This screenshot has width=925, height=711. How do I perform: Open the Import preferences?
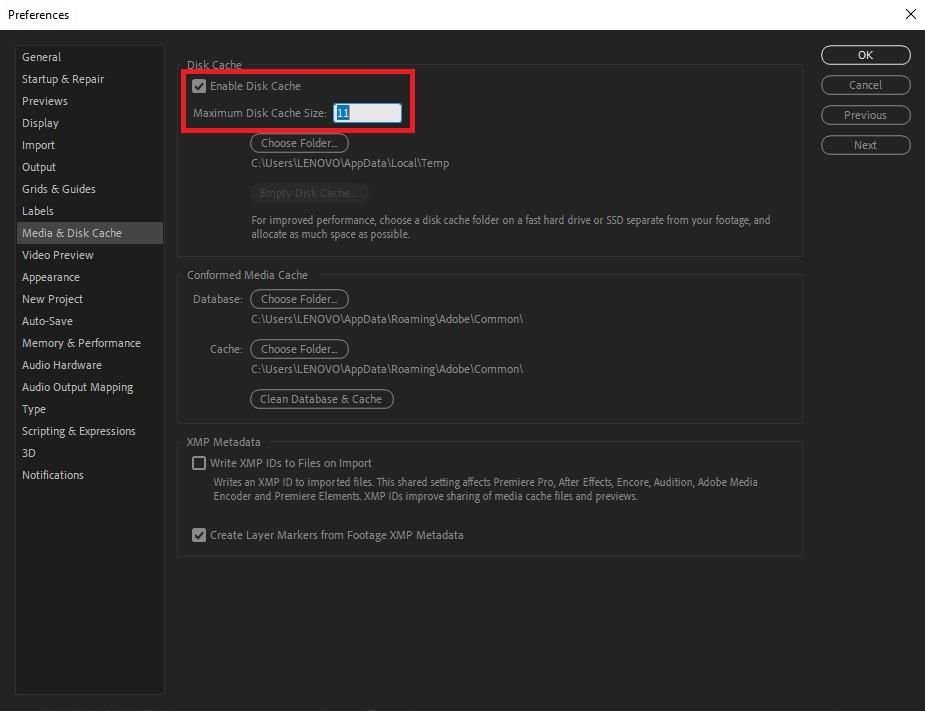tap(38, 145)
